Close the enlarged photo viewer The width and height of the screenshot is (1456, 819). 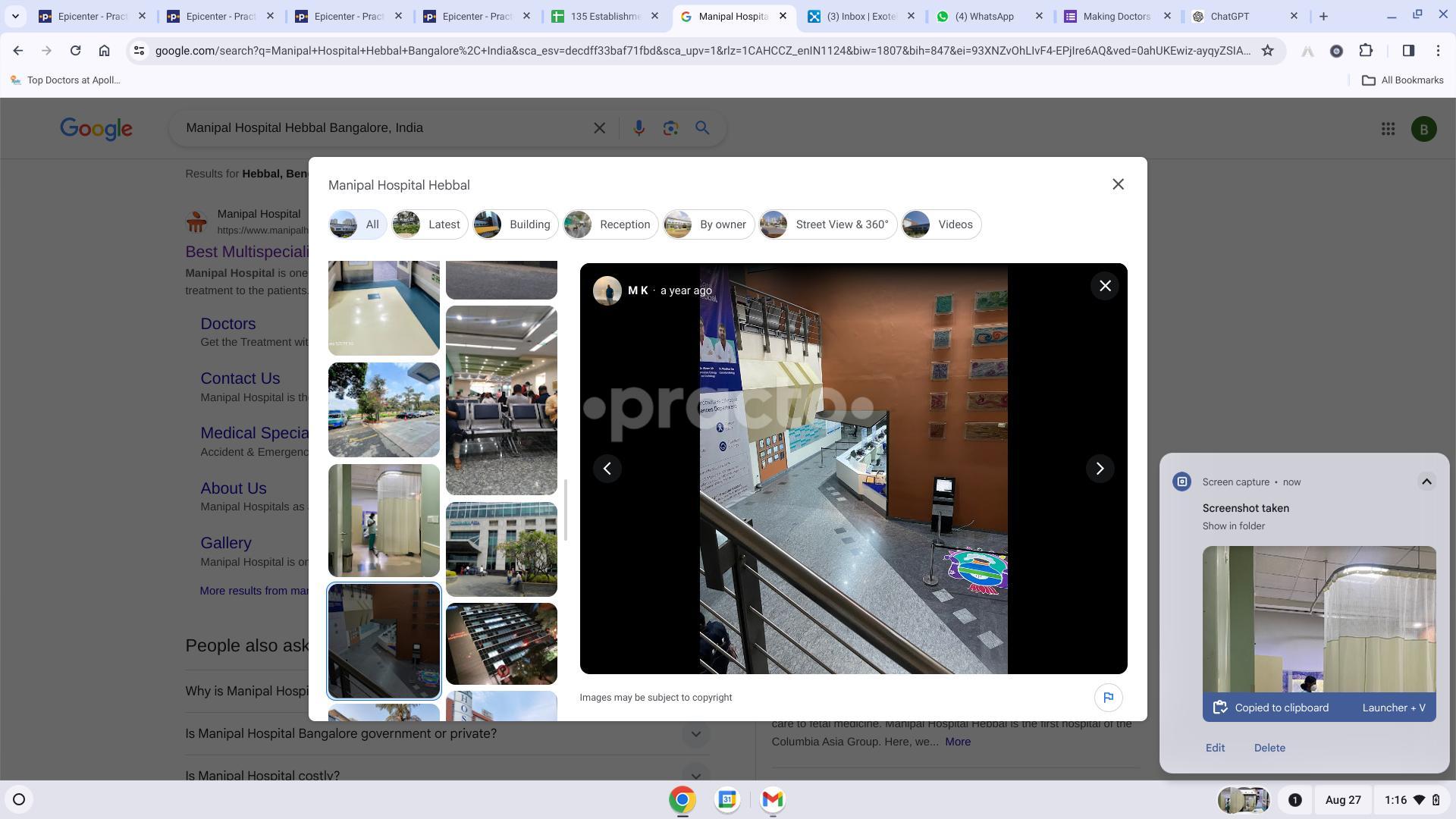(1105, 286)
